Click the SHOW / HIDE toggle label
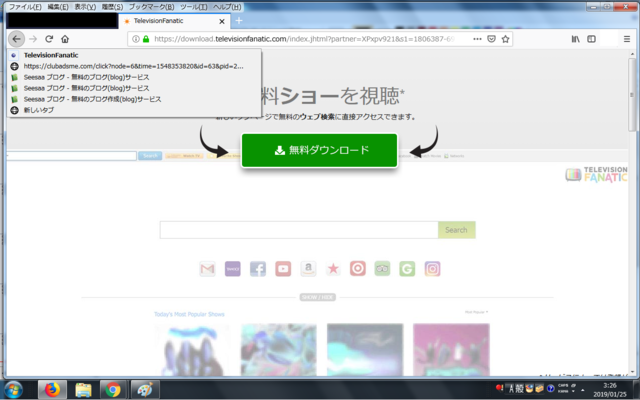 tap(318, 297)
